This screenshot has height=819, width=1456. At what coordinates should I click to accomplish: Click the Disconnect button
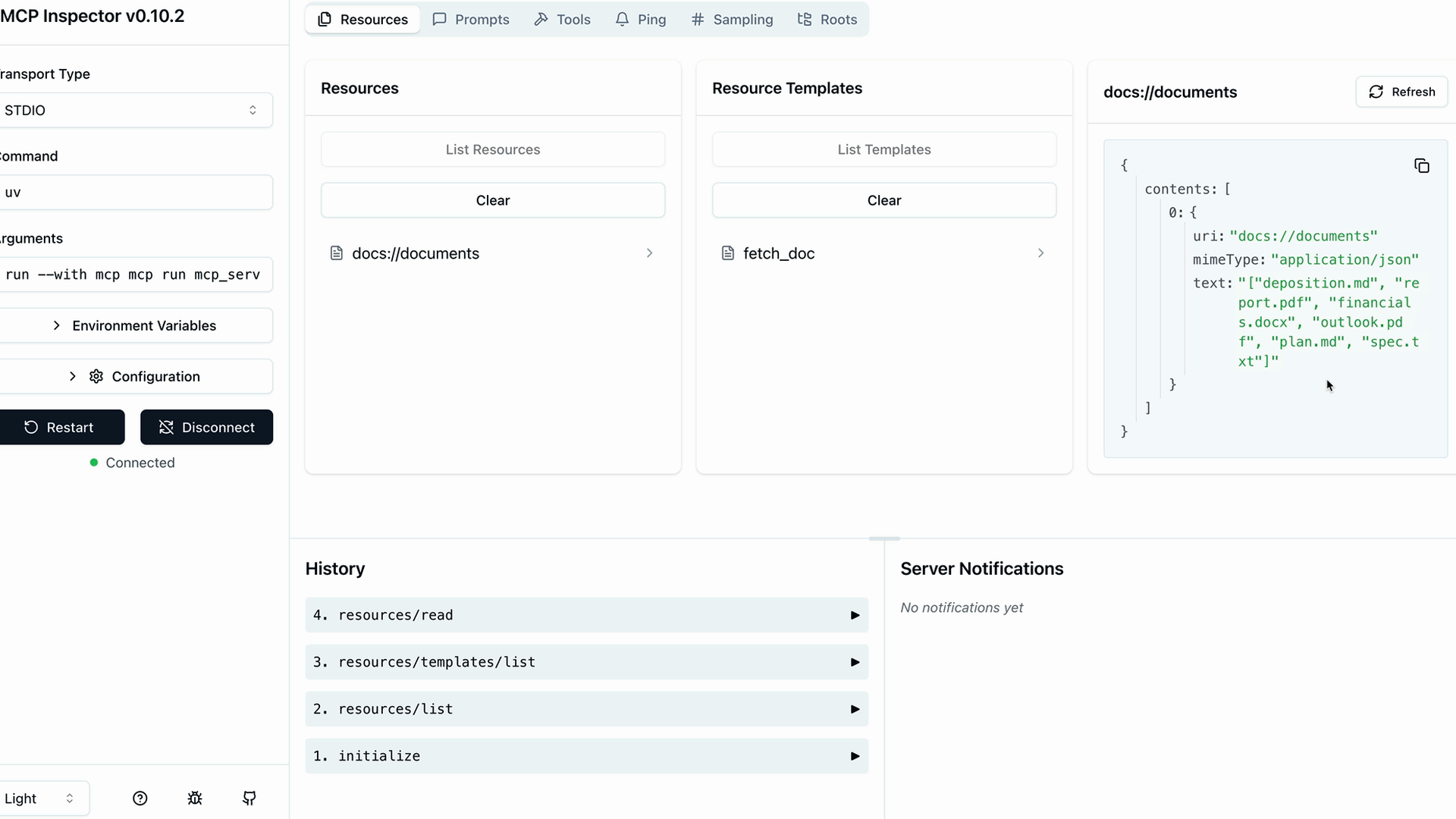click(x=206, y=427)
